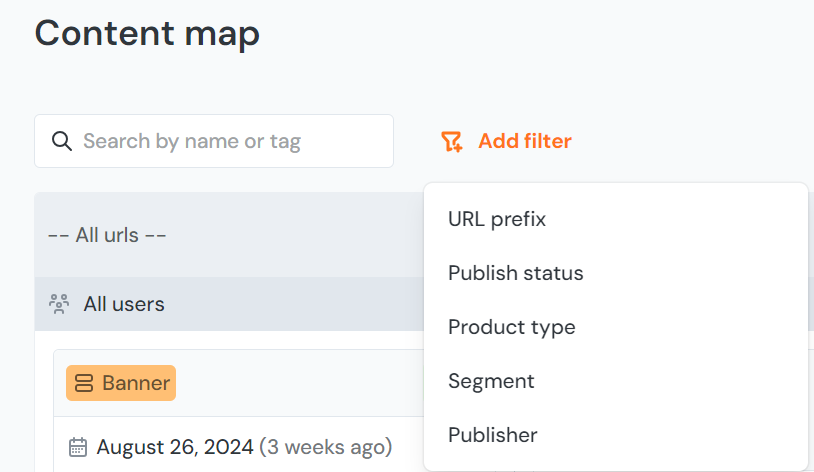The height and width of the screenshot is (472, 814).
Task: Select Publish status from filter menu
Action: [515, 273]
